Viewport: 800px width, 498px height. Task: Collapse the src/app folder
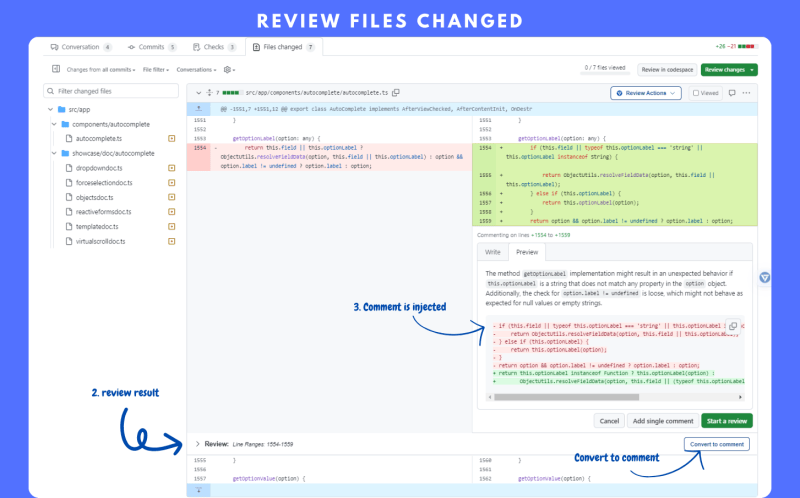51,109
